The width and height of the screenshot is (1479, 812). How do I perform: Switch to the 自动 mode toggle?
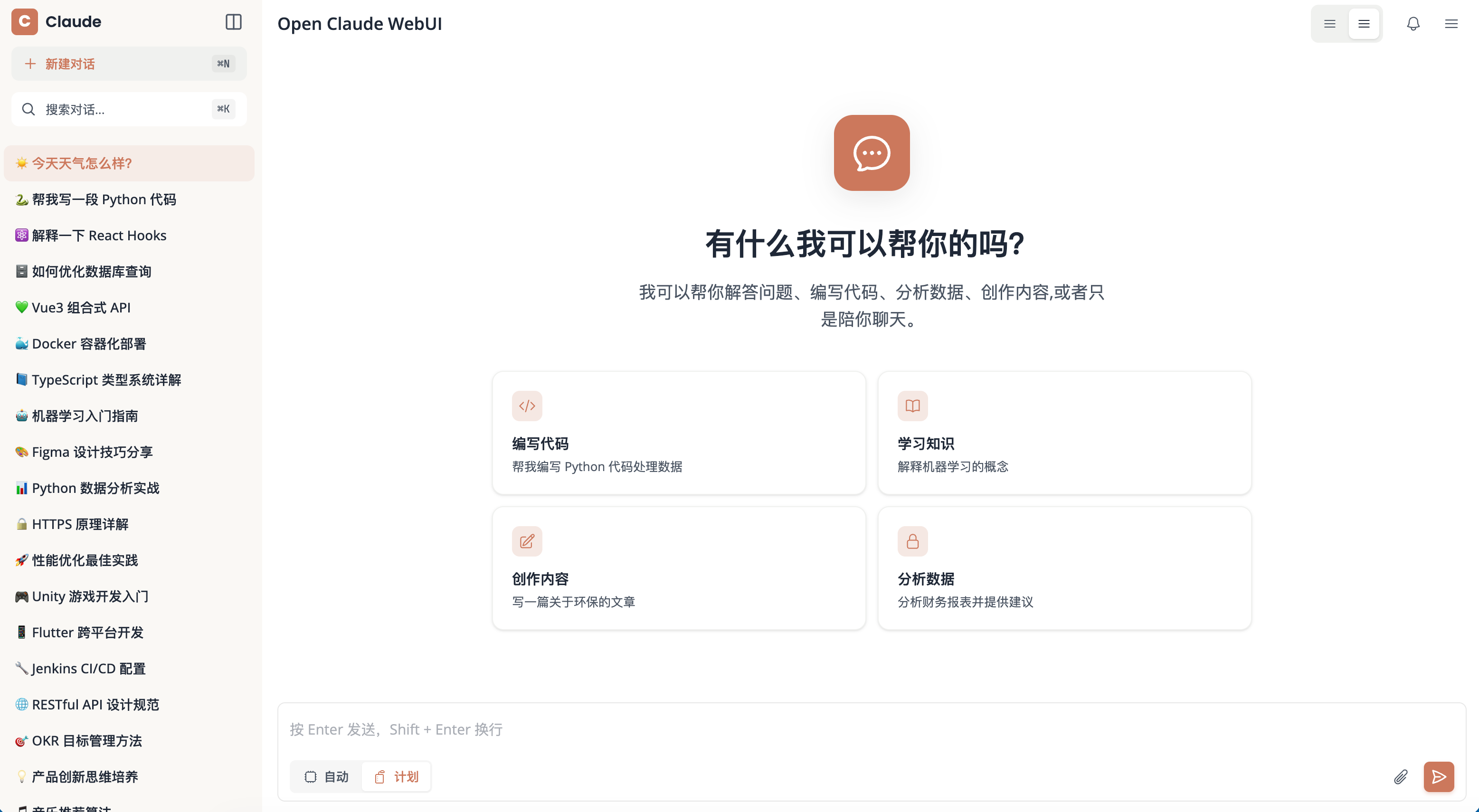click(326, 776)
